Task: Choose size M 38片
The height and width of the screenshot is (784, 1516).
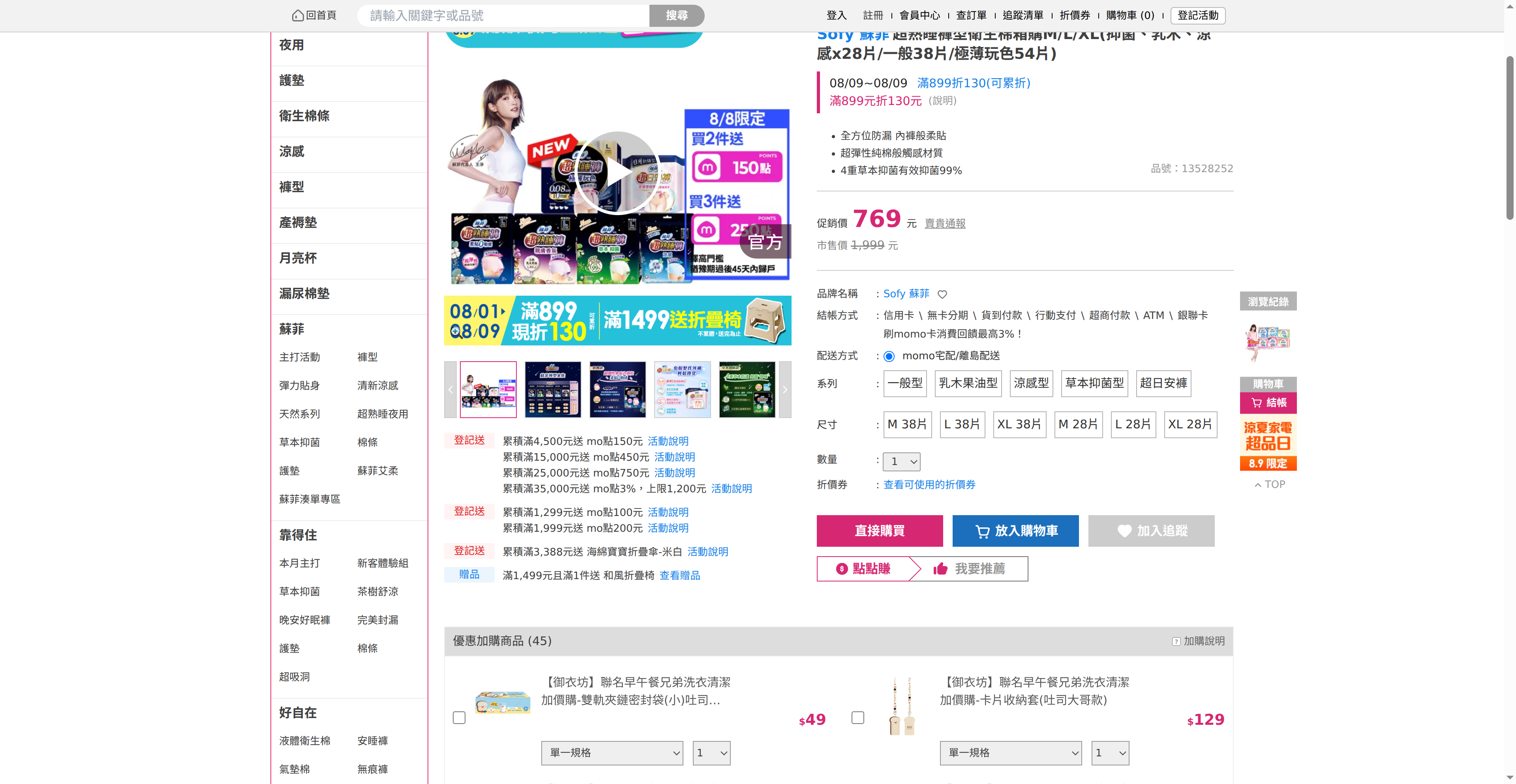Action: 908,424
